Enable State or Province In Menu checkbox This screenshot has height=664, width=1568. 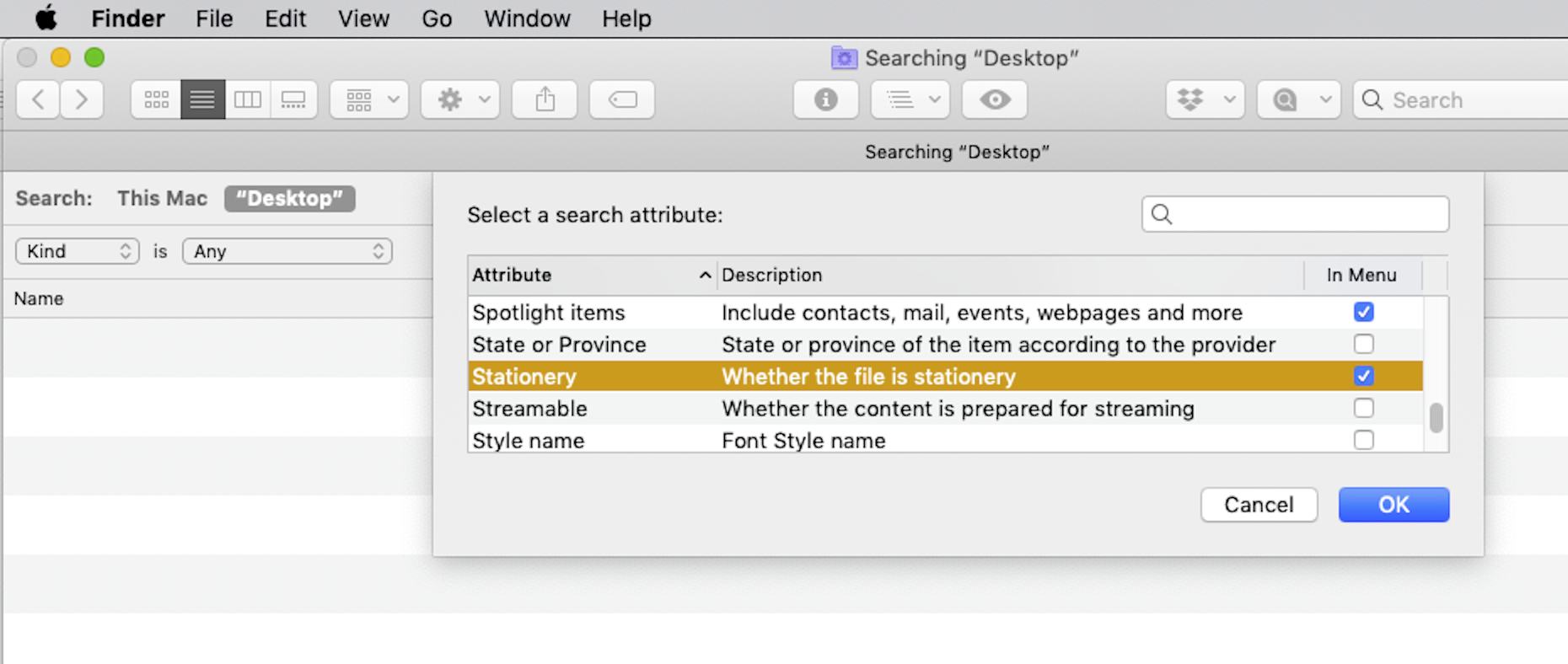pyautogui.click(x=1363, y=345)
